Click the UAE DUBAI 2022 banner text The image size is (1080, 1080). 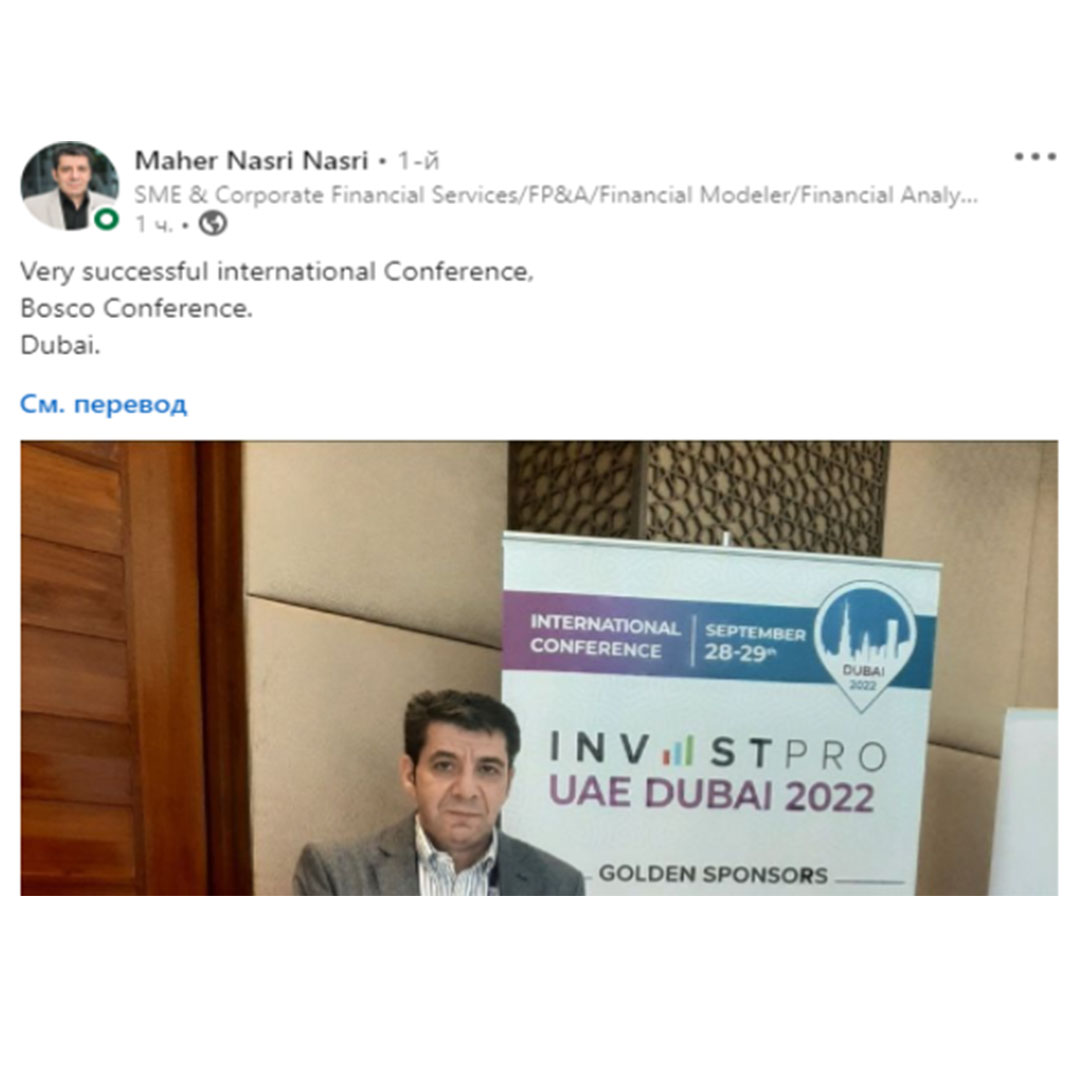coord(712,795)
